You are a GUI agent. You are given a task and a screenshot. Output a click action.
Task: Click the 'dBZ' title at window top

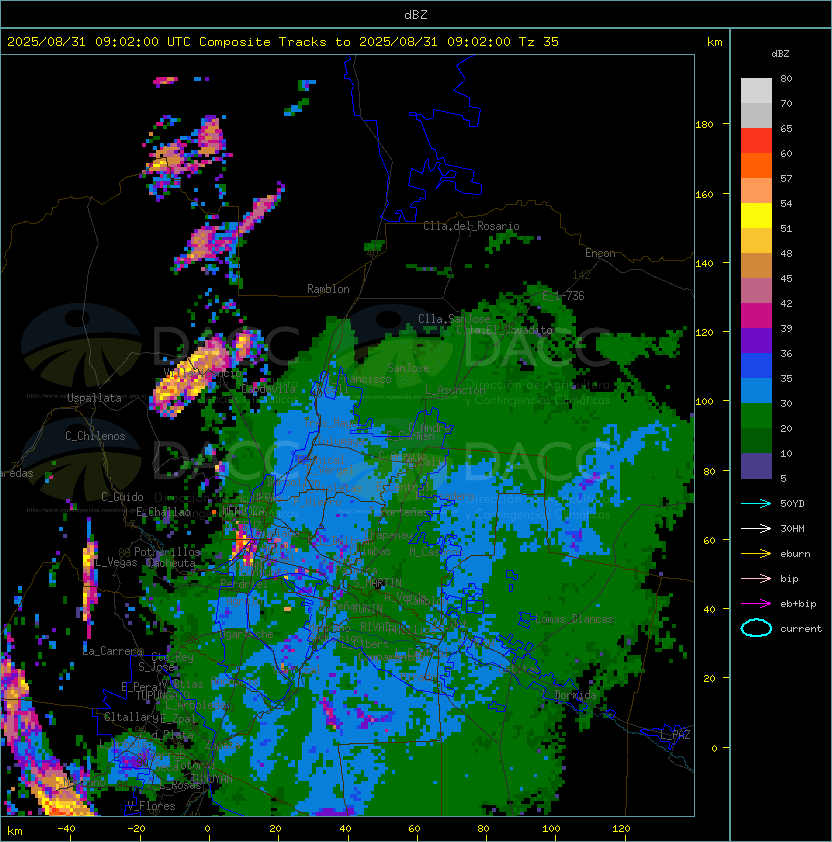coord(416,14)
